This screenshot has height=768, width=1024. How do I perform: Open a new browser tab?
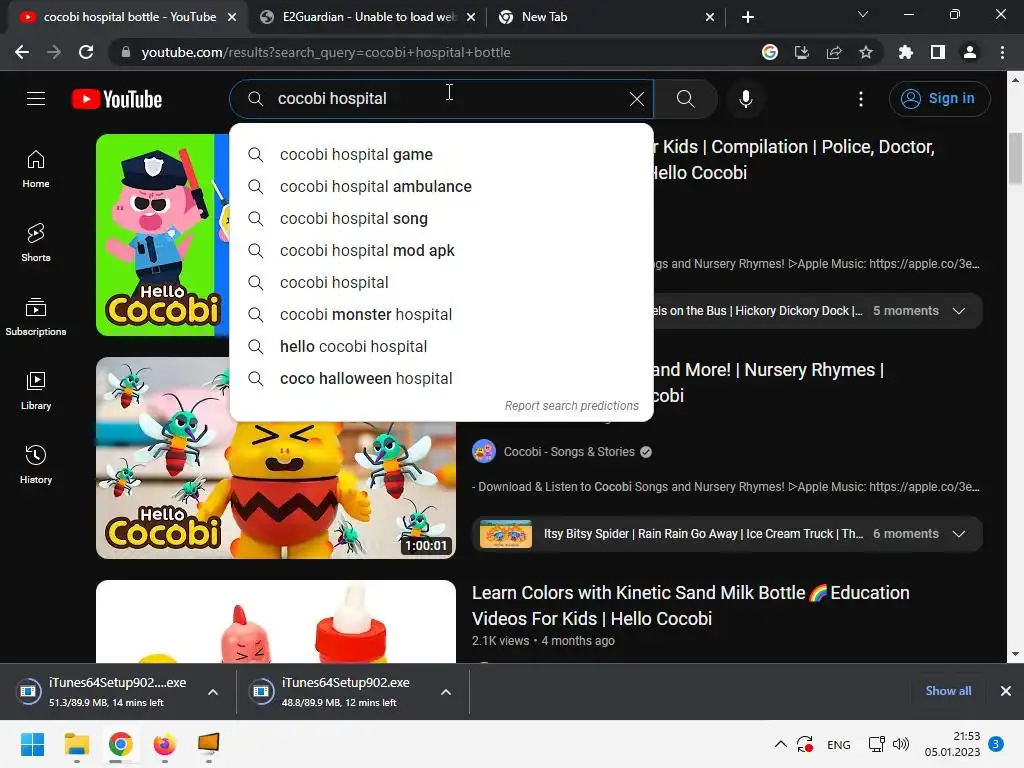tap(748, 17)
